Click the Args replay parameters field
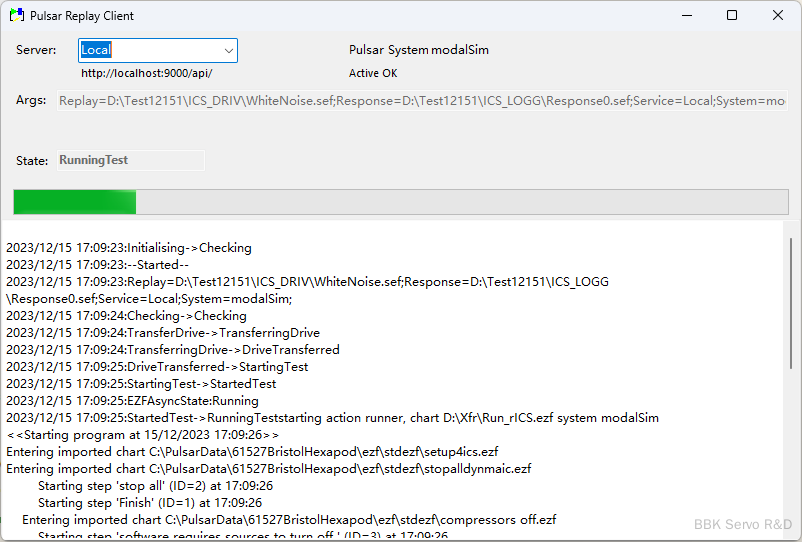The width and height of the screenshot is (802, 542). click(422, 101)
